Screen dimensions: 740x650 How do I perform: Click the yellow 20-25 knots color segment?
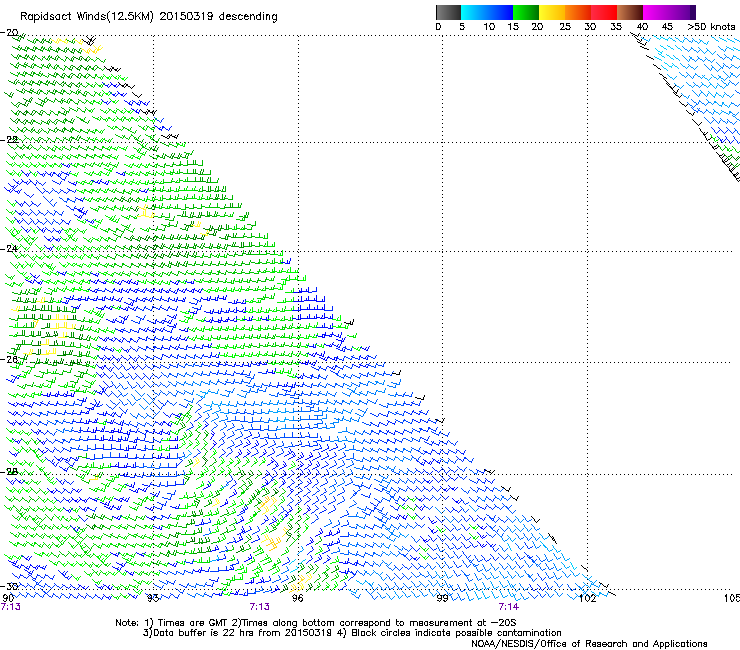tap(552, 12)
